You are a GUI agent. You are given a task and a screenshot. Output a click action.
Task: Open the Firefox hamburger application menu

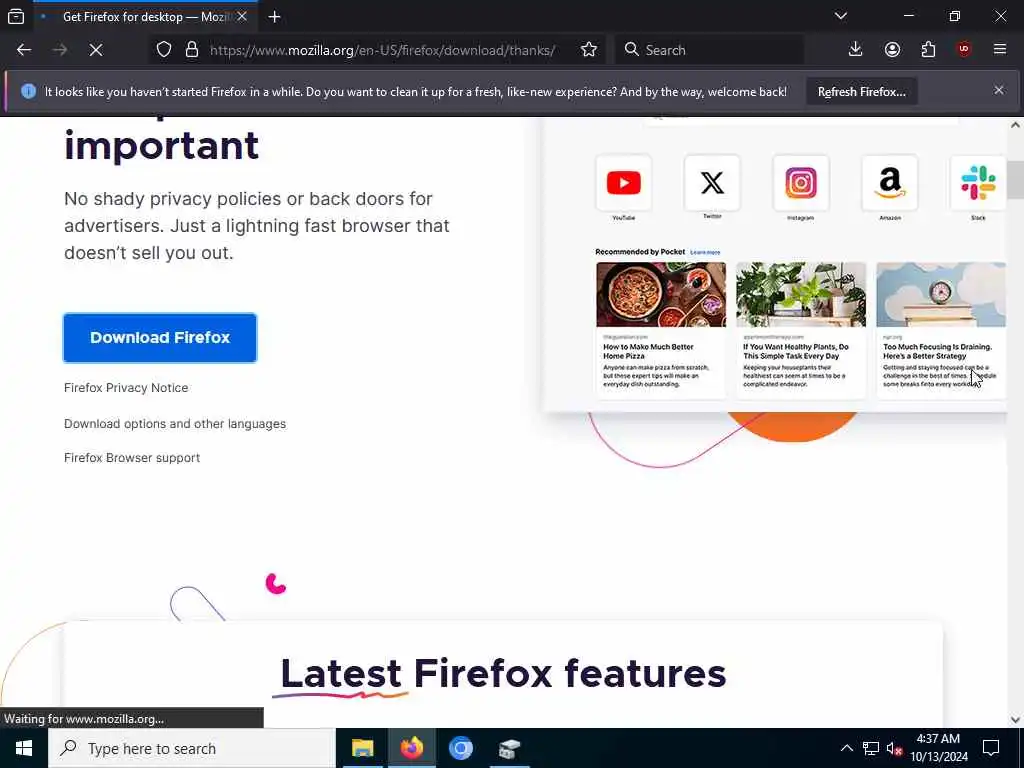(1000, 50)
